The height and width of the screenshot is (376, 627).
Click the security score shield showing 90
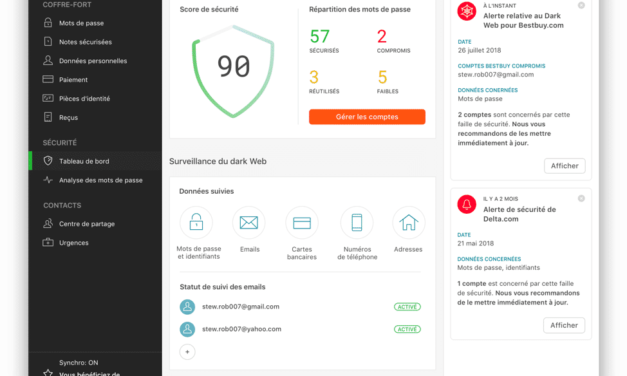(x=233, y=71)
